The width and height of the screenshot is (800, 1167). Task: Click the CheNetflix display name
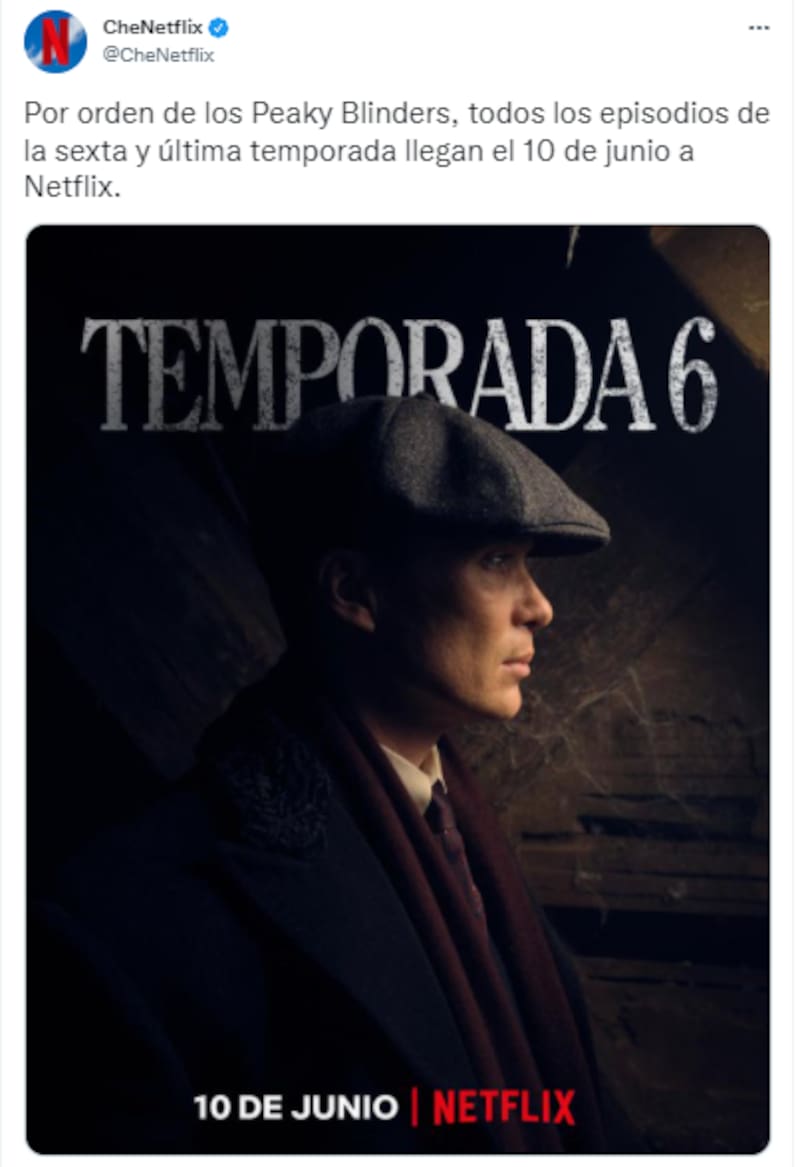[153, 28]
